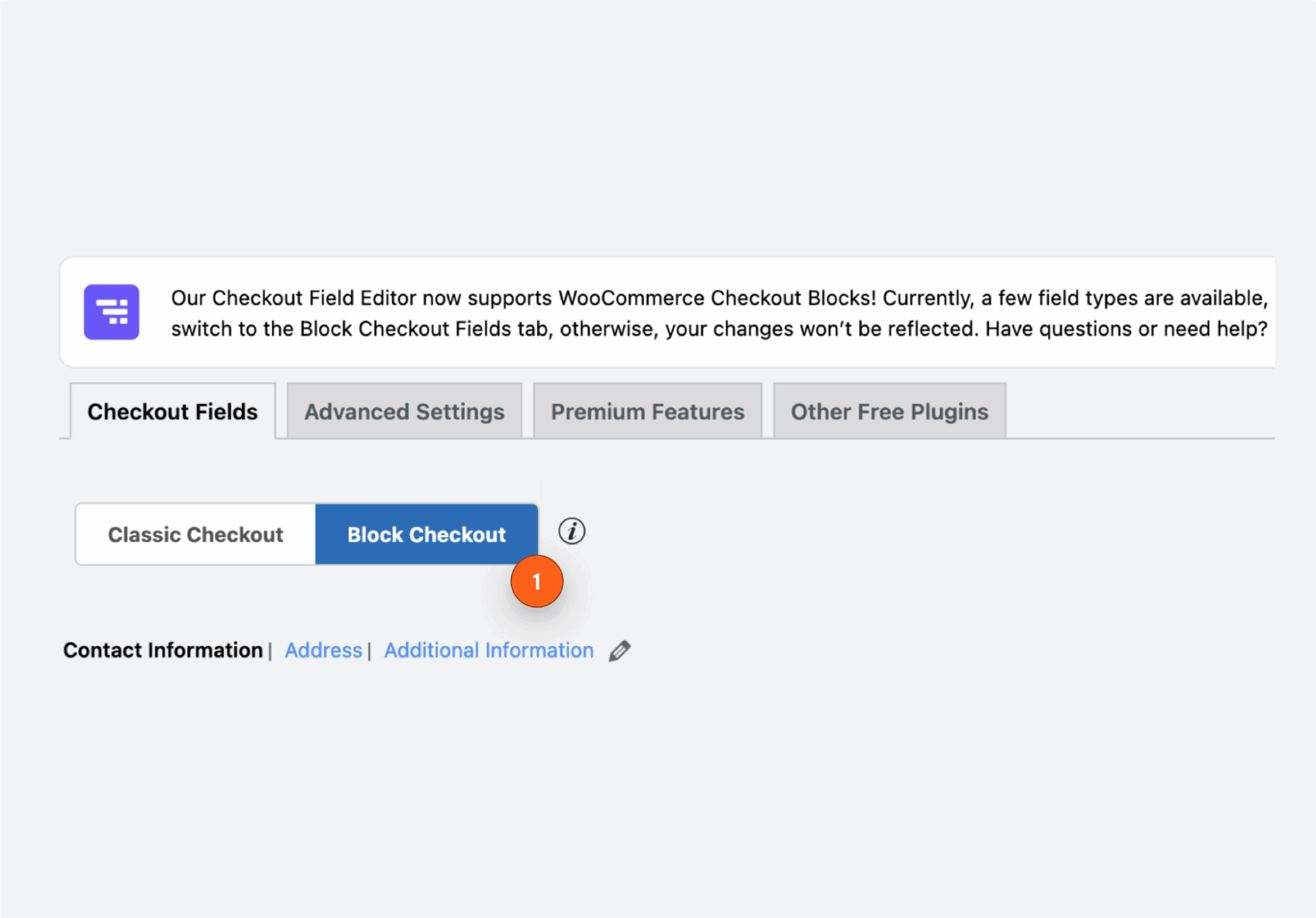This screenshot has width=1316, height=918.
Task: Click the pencil edit icon after Additional Information
Action: (x=619, y=650)
